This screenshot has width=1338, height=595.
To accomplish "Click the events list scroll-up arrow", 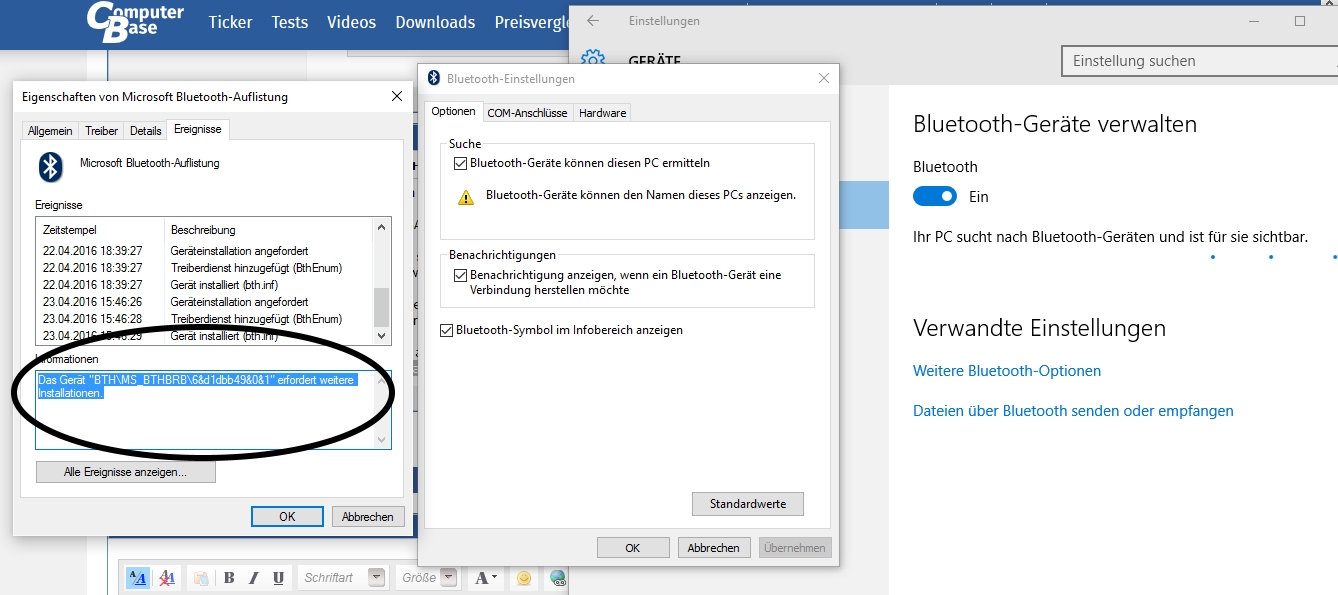I will [381, 228].
